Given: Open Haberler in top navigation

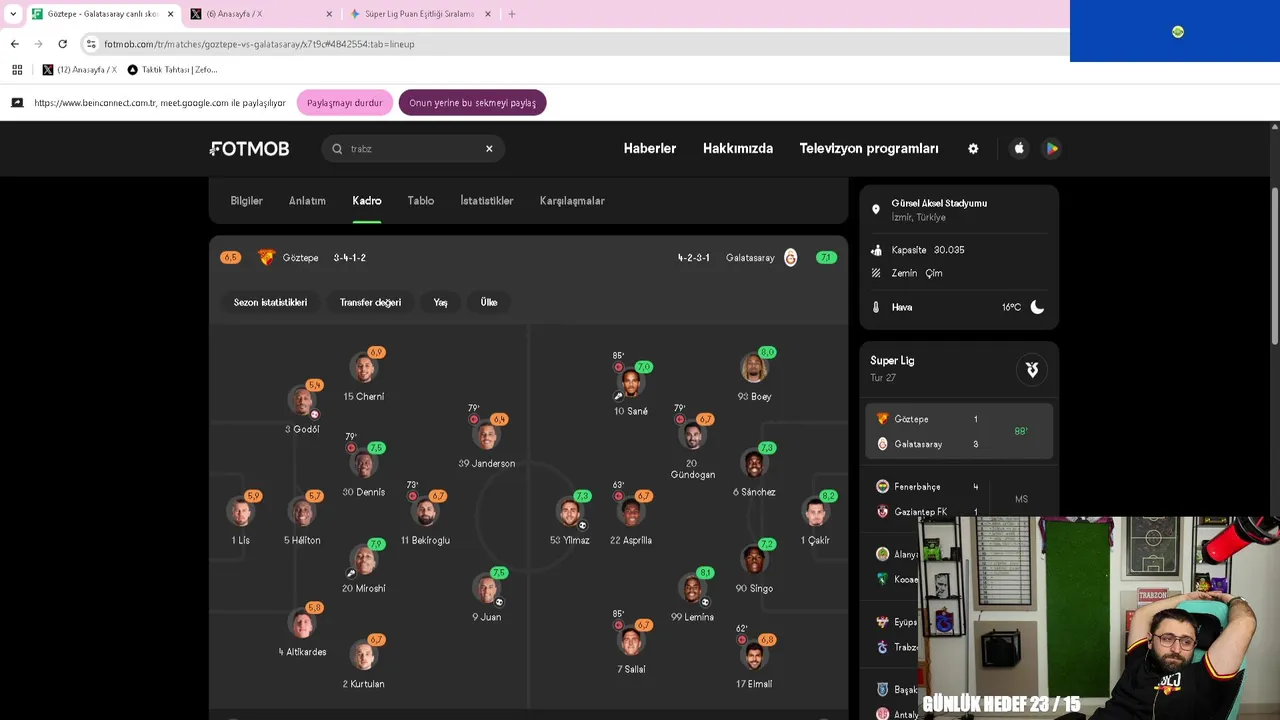Looking at the screenshot, I should tap(650, 148).
